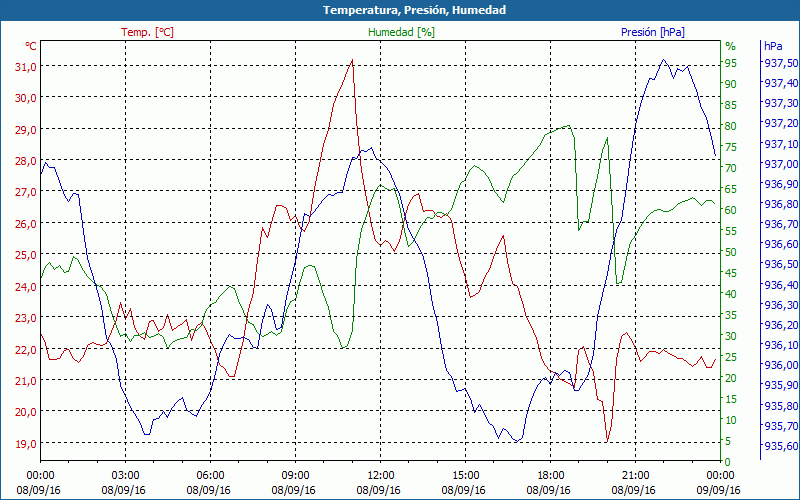This screenshot has height=500, width=800.
Task: Click the 08/09/16 date under 12:00
Action: click(x=378, y=490)
